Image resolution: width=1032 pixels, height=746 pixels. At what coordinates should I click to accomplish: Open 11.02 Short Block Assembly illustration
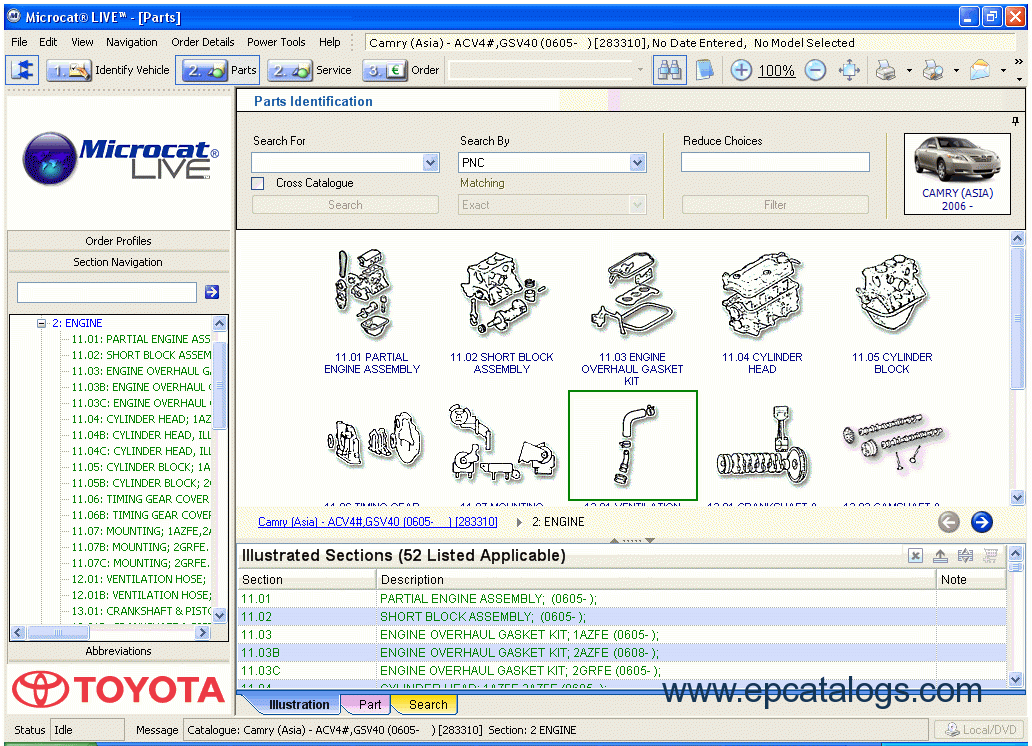pos(502,311)
